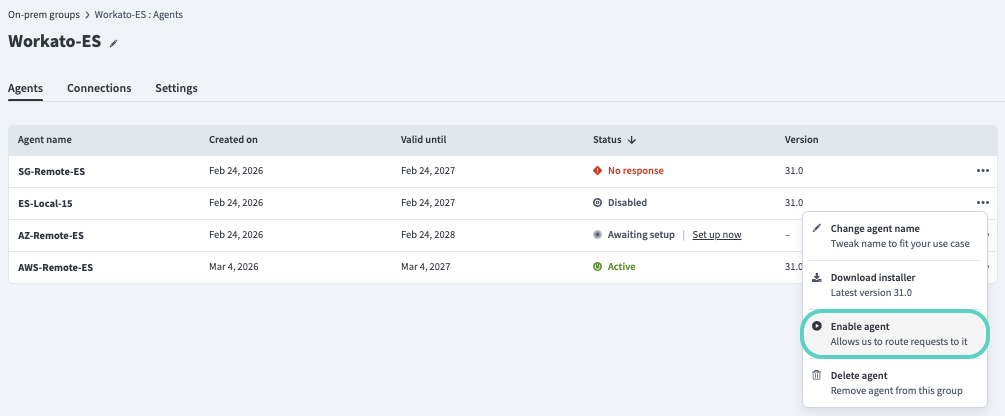Image resolution: width=1005 pixels, height=416 pixels.
Task: Click the pencil icon next to Workato-ES title
Action: pos(114,44)
